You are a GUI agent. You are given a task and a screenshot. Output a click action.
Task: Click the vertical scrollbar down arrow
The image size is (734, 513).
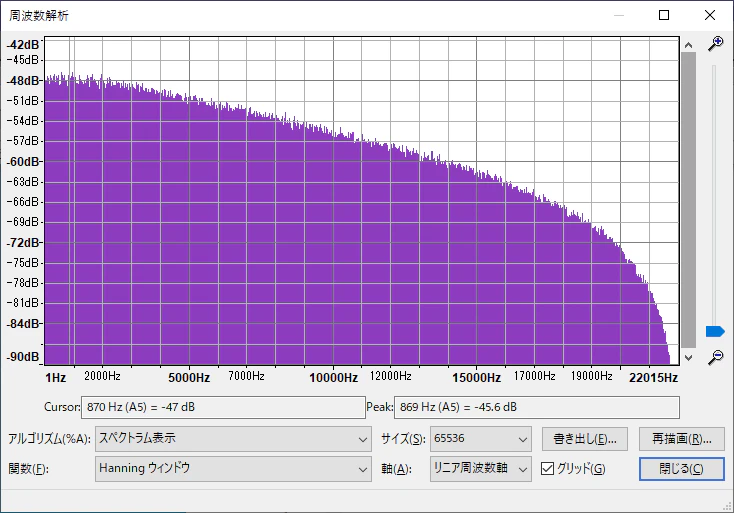point(688,358)
